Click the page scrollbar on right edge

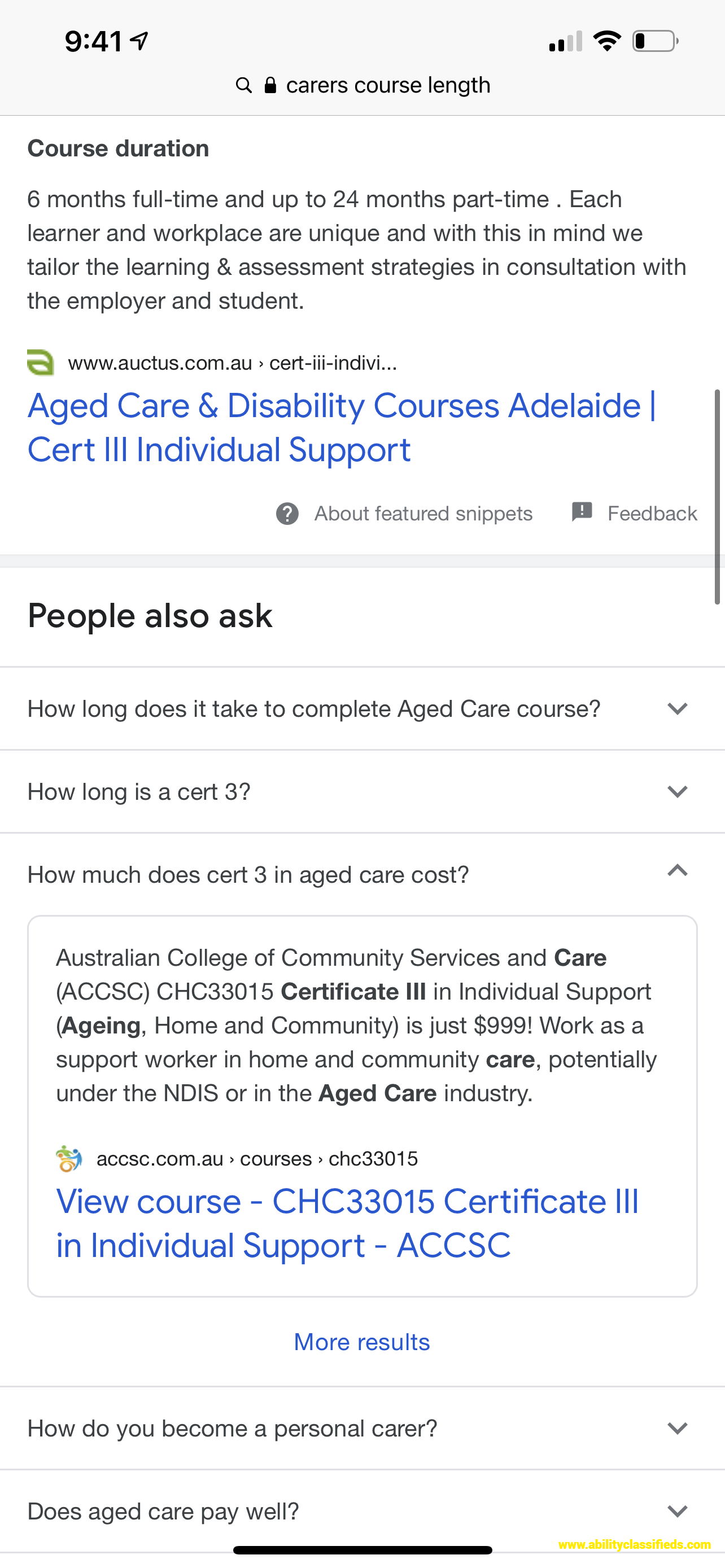[x=717, y=496]
